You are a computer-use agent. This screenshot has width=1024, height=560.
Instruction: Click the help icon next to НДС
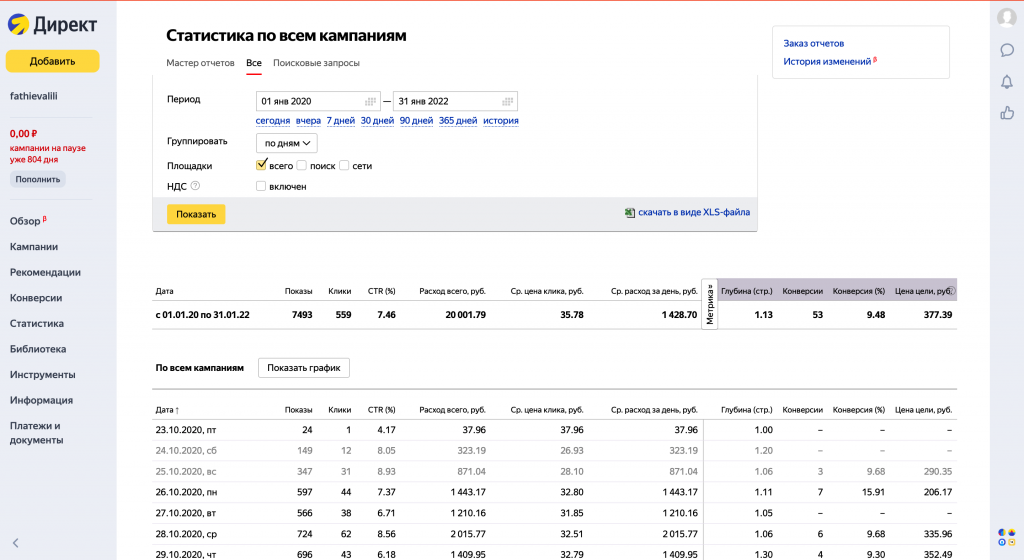click(195, 186)
